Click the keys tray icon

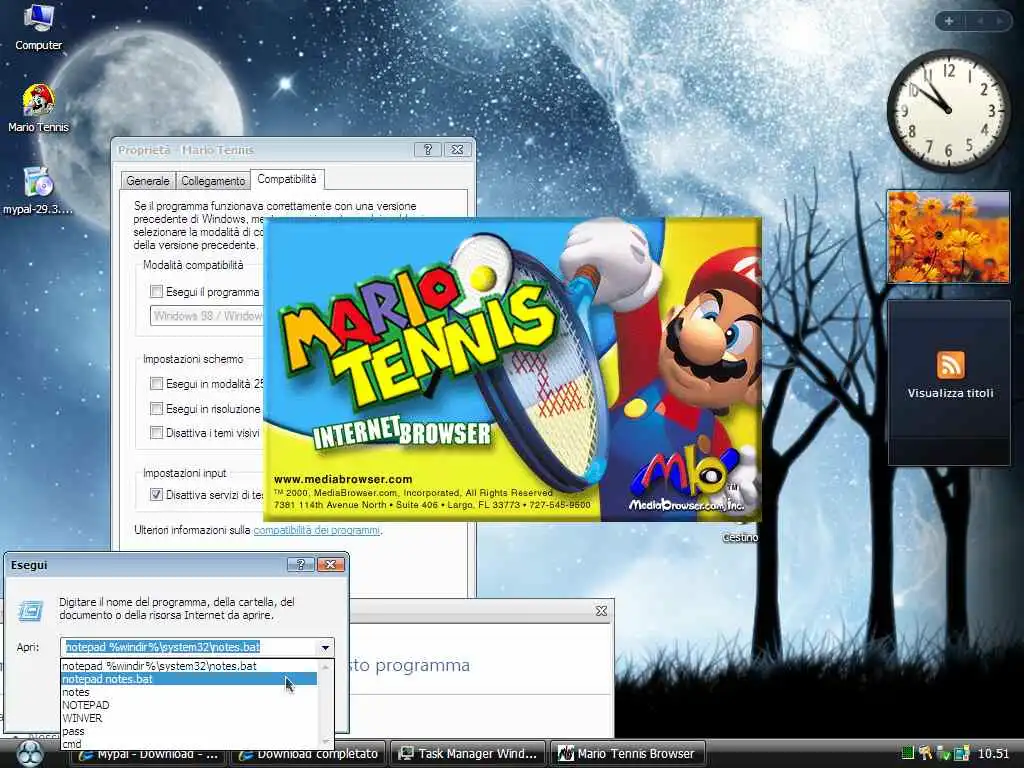(x=925, y=753)
